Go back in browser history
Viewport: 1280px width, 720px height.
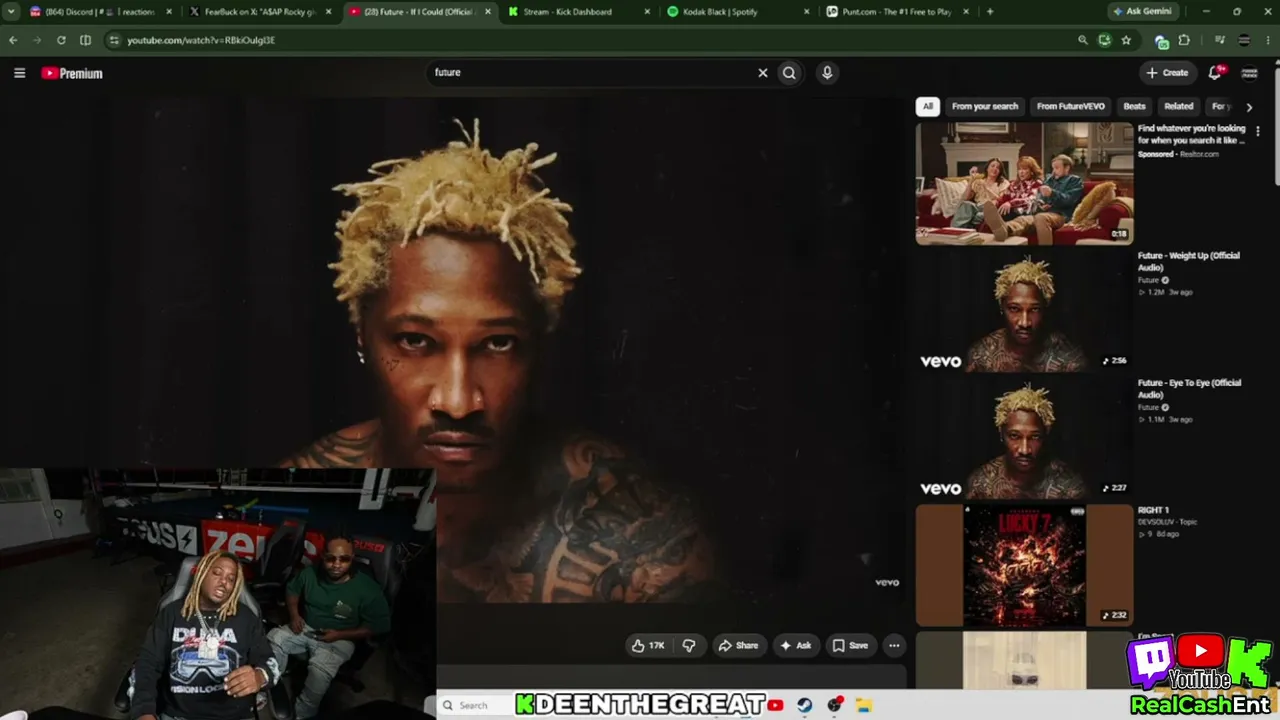tap(13, 40)
